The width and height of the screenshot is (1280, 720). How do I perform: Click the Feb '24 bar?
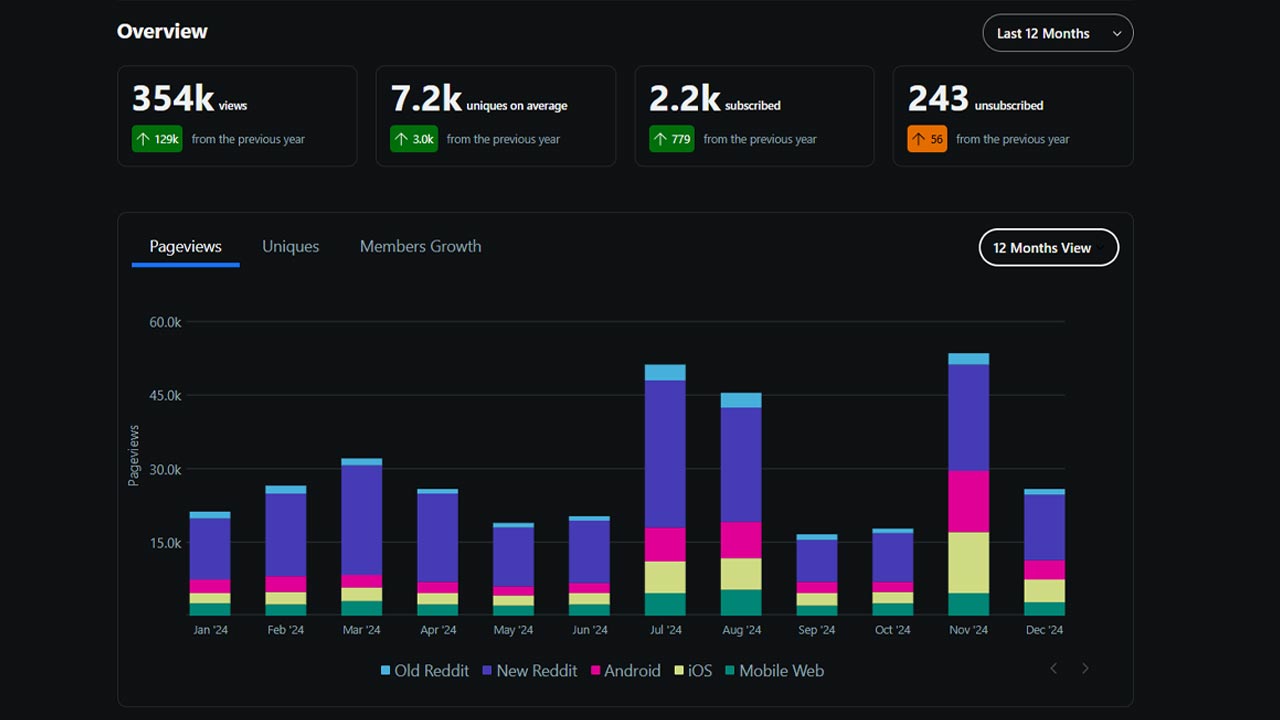(286, 551)
